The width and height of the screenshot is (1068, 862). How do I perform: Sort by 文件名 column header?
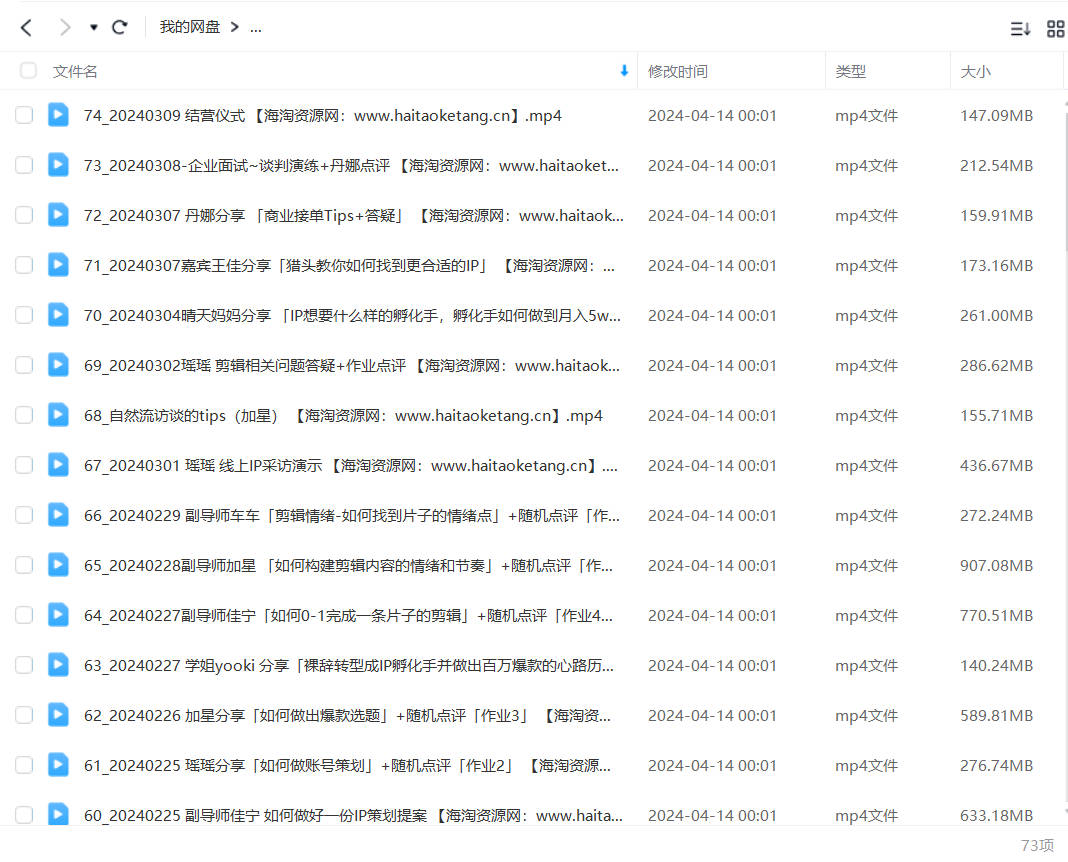pyautogui.click(x=75, y=71)
